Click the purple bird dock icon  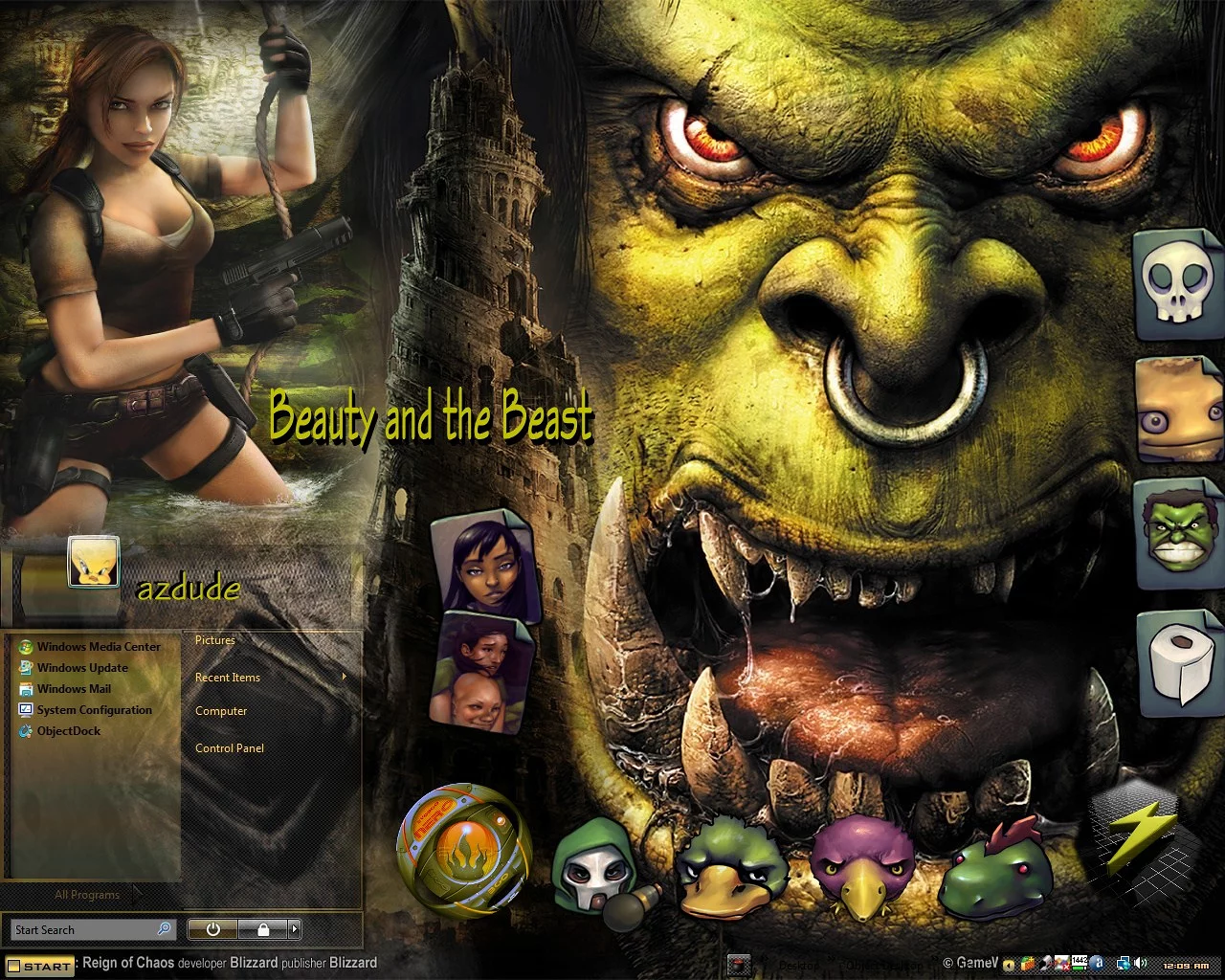point(862,867)
